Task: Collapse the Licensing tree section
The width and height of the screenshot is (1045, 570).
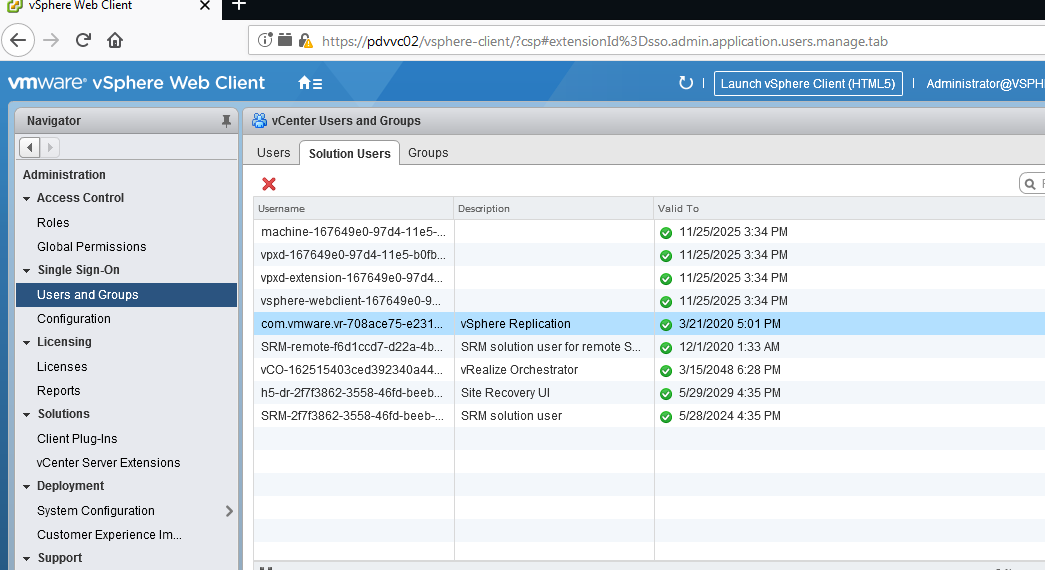Action: point(27,342)
